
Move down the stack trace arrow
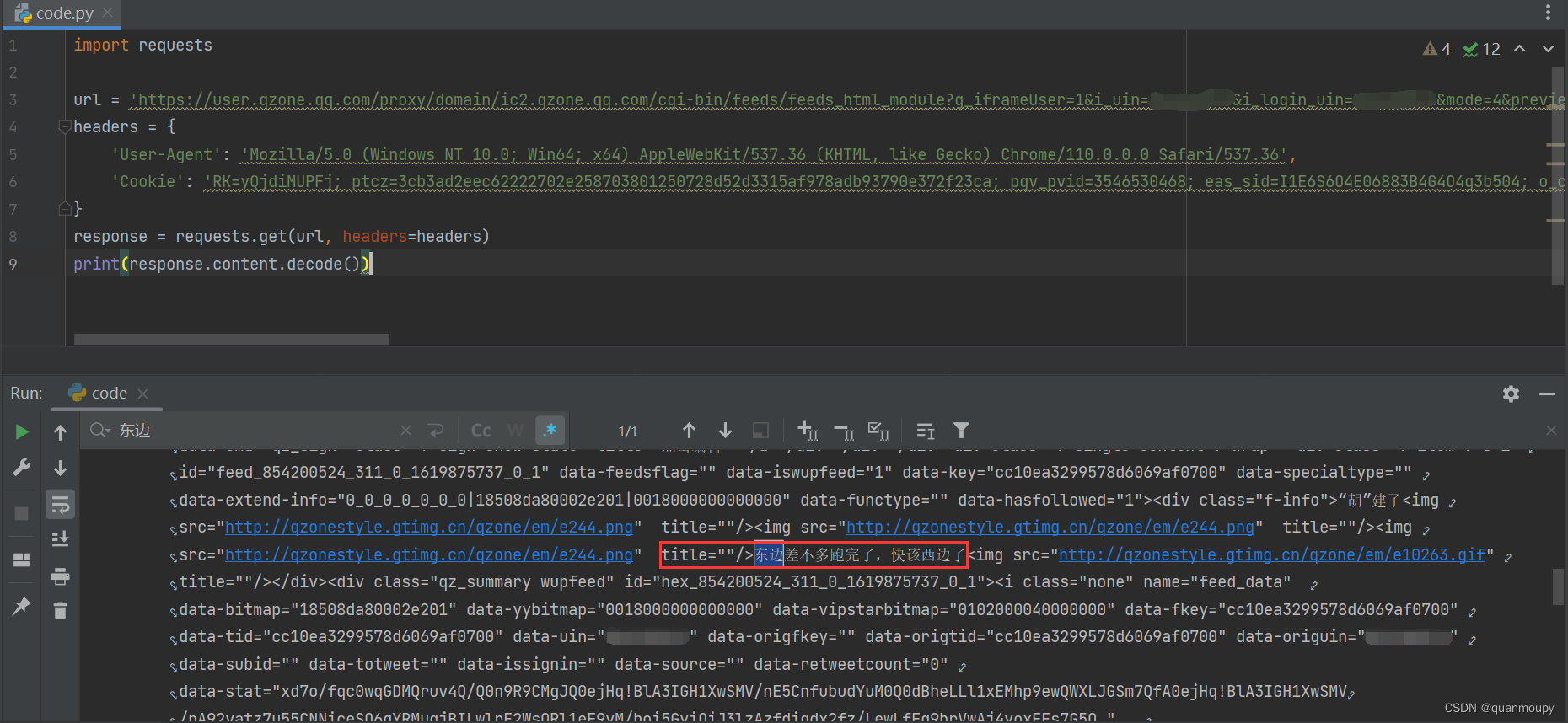[60, 468]
